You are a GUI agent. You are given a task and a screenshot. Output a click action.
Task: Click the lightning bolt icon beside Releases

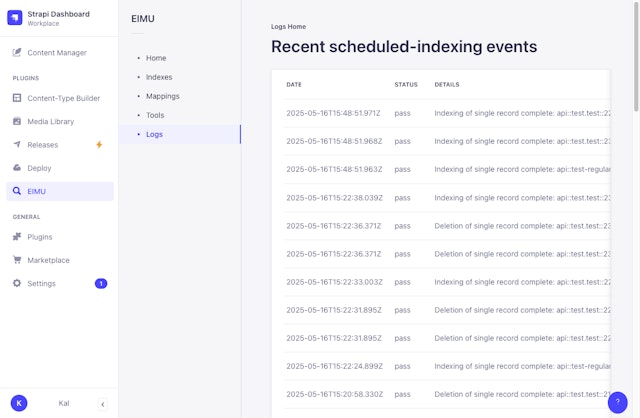tap(99, 145)
